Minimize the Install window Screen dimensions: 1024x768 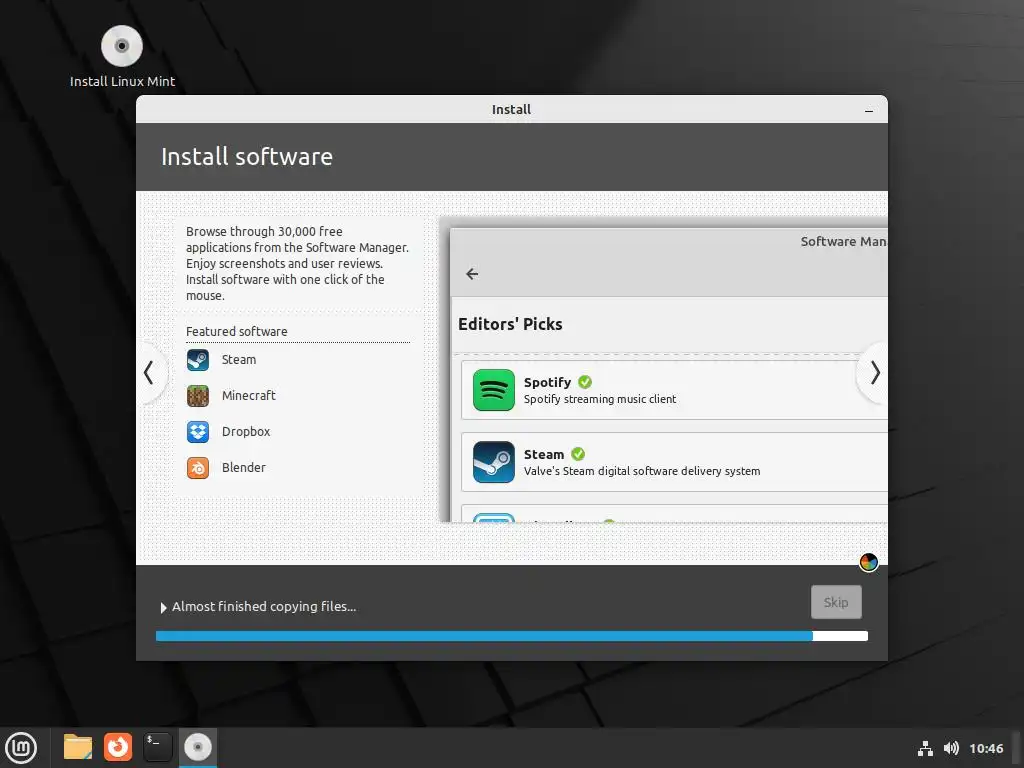click(x=869, y=110)
